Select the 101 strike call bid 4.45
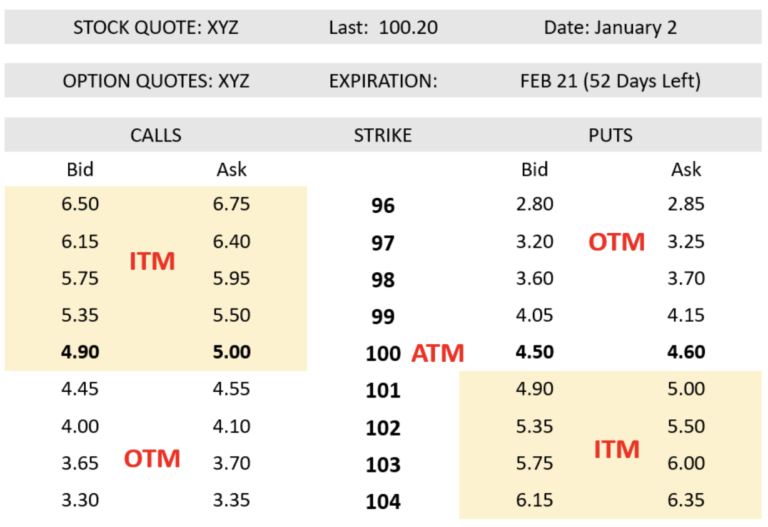 coord(80,389)
